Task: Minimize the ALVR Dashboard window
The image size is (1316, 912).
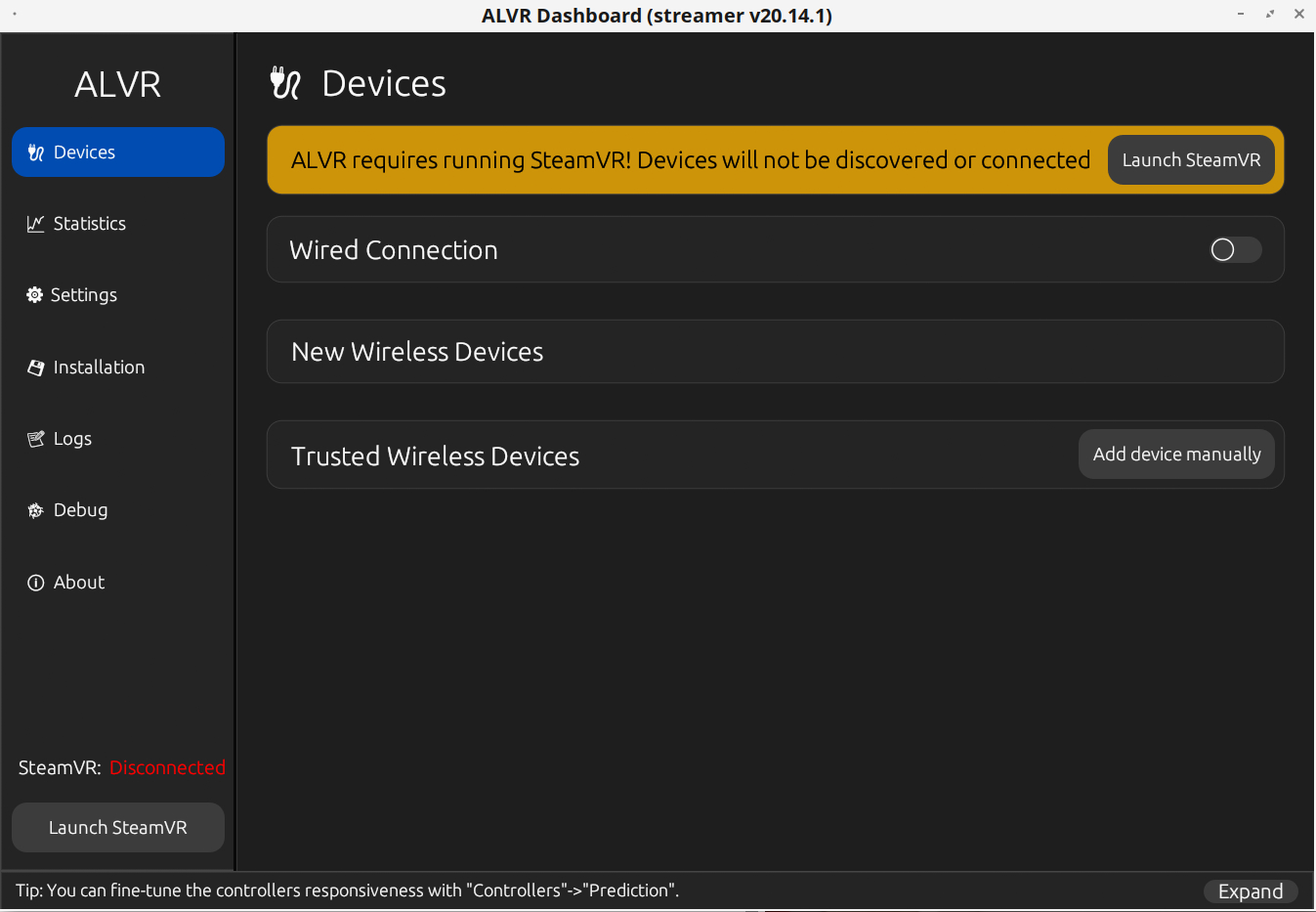Action: 1241,14
